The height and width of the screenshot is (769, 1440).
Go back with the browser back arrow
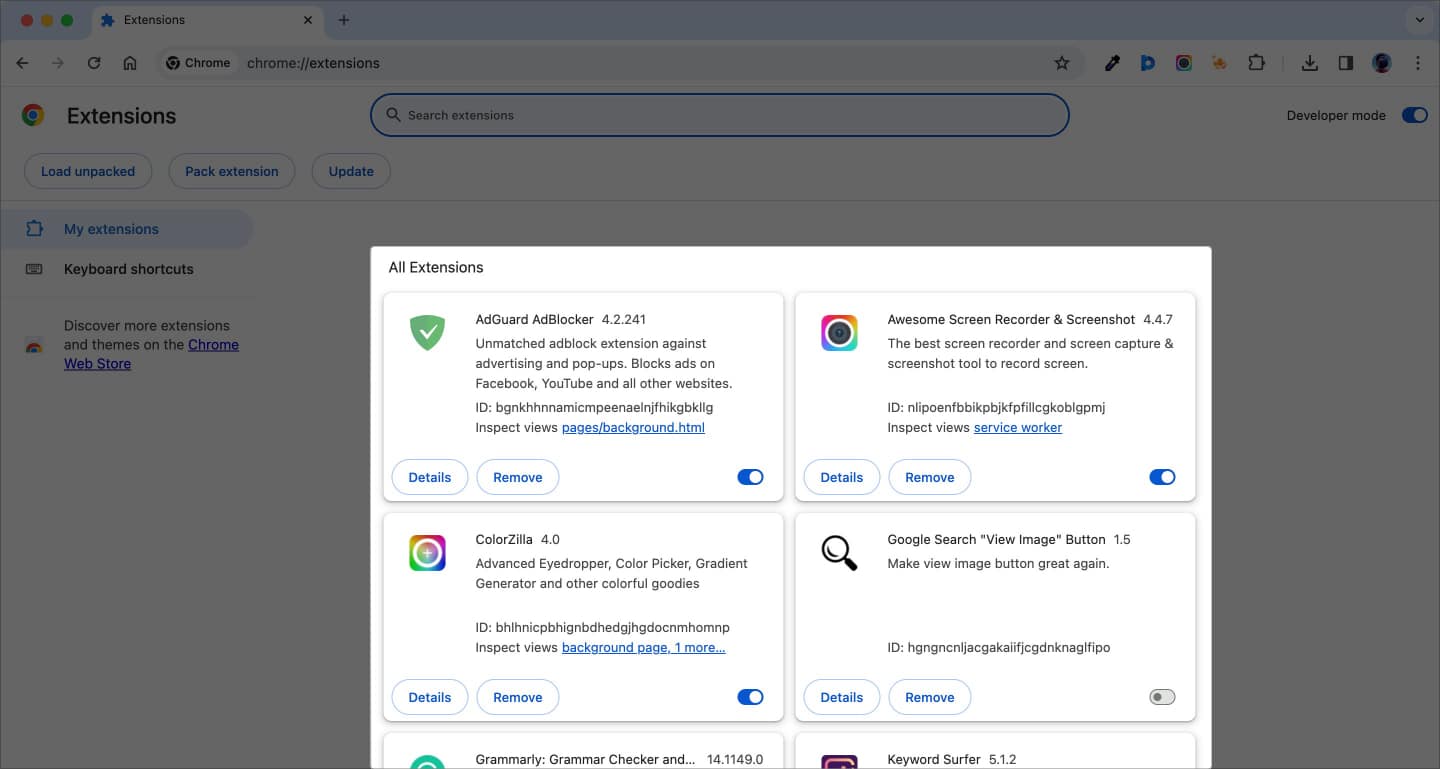(23, 63)
